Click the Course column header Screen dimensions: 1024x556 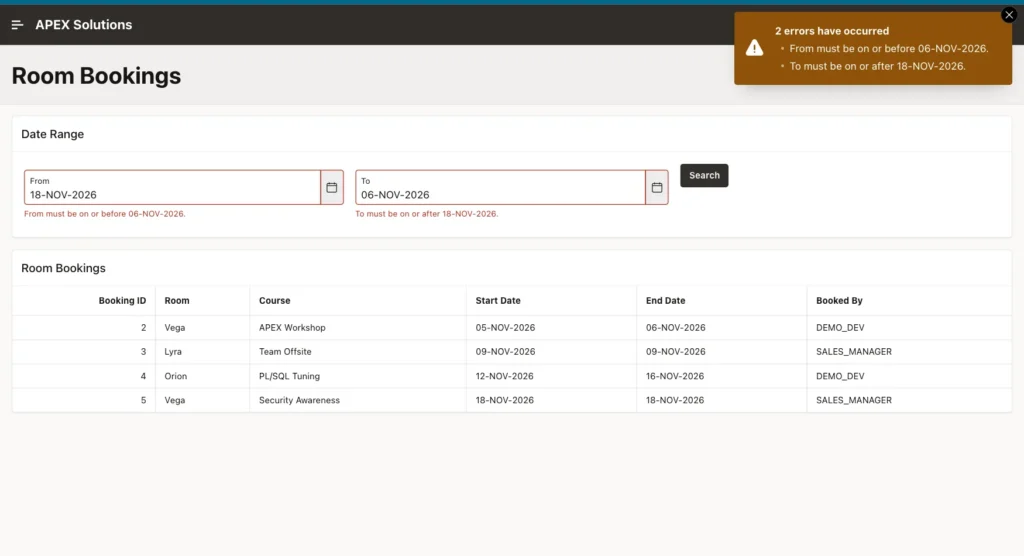tap(274, 301)
